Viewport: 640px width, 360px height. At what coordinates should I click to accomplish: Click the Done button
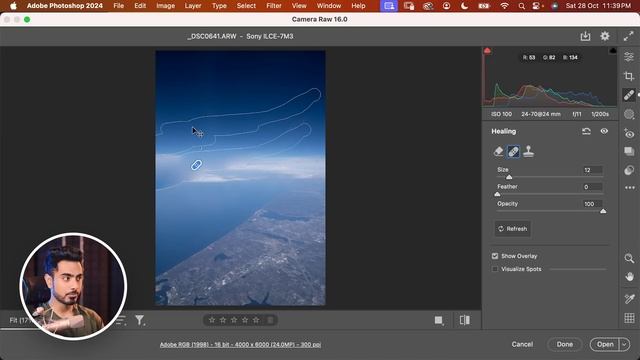(564, 344)
